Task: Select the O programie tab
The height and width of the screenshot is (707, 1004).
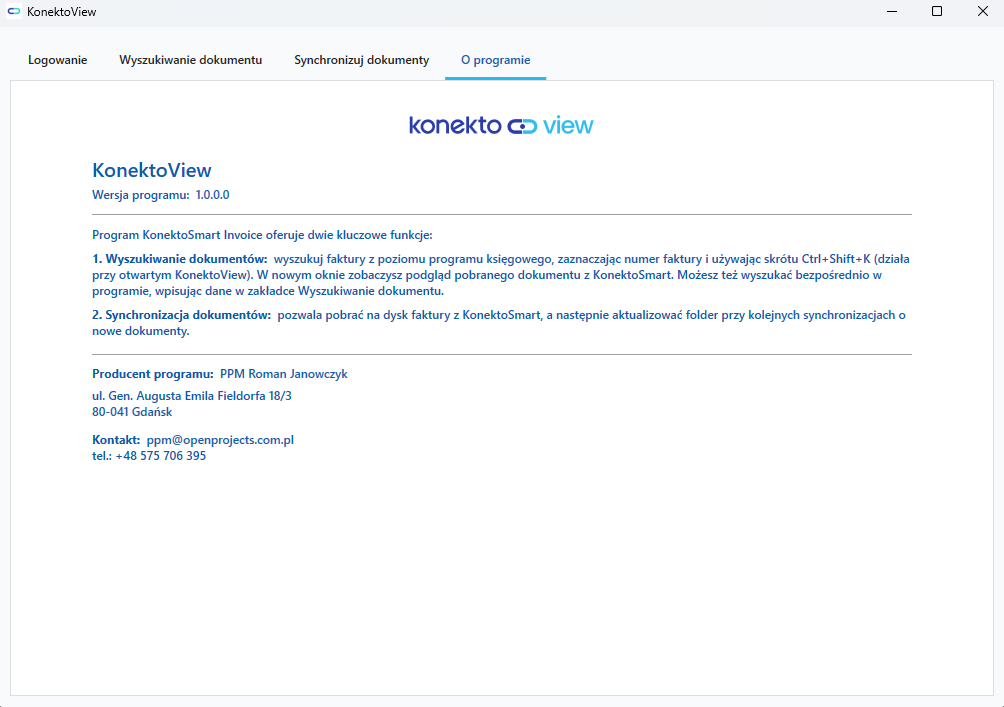Action: (x=495, y=60)
